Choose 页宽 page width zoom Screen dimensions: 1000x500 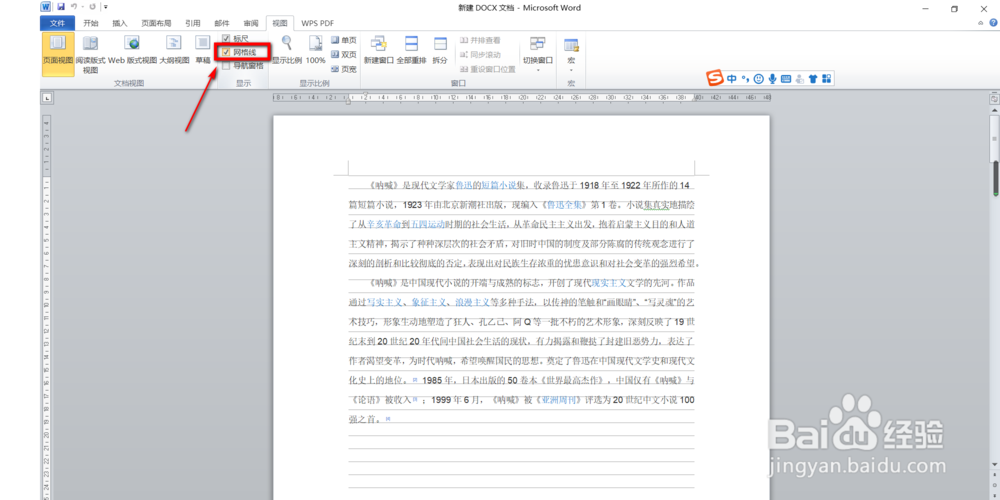point(344,69)
